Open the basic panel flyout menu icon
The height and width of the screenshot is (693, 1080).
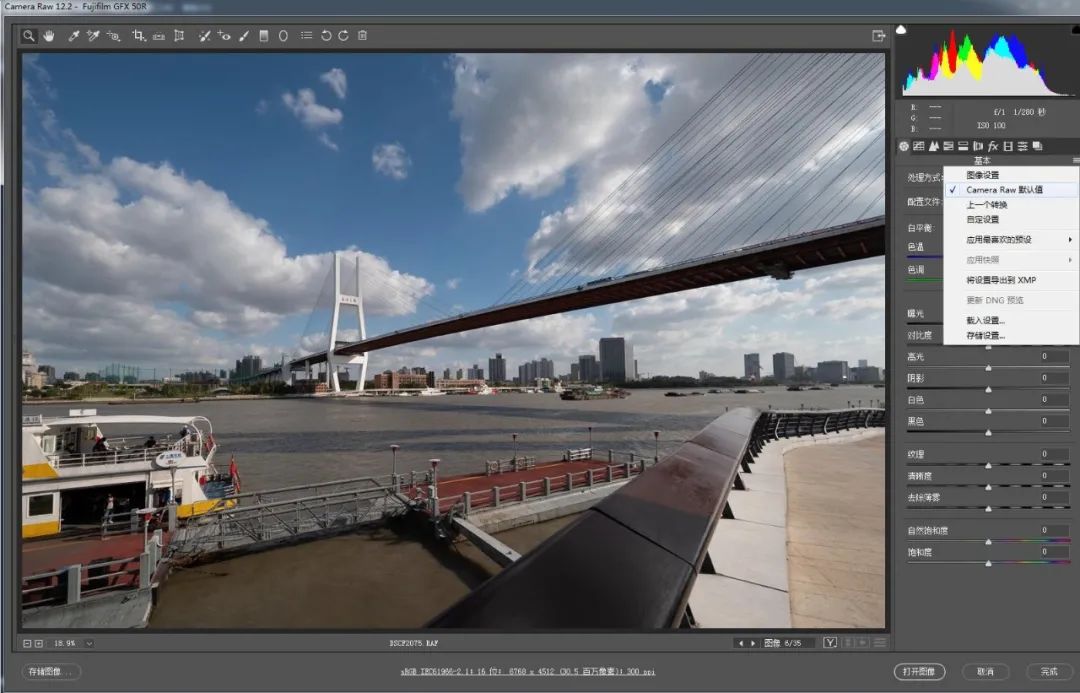click(1075, 160)
